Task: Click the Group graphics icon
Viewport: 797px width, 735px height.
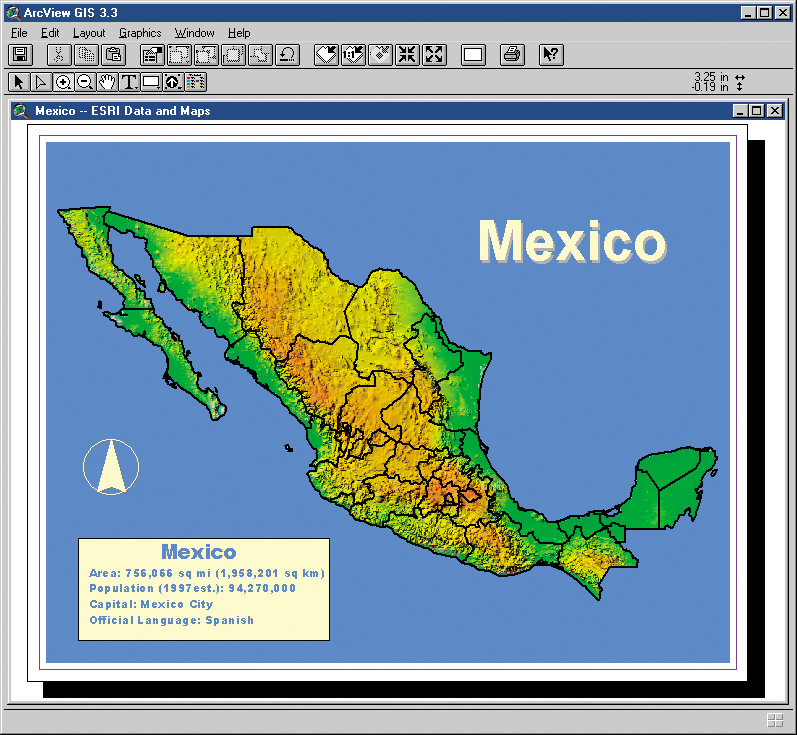Action: coord(179,54)
